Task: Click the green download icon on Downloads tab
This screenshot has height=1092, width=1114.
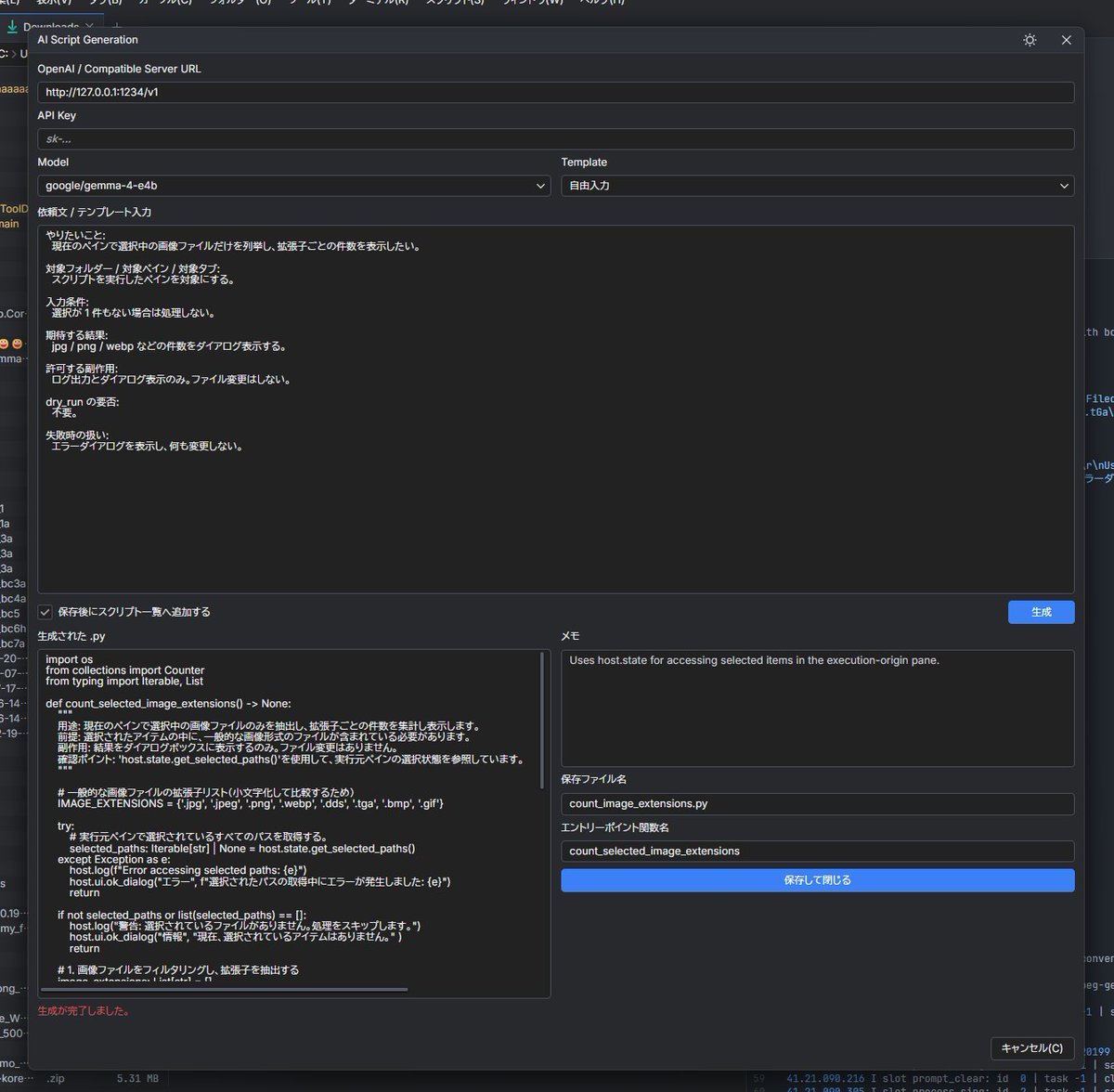Action: [x=11, y=27]
